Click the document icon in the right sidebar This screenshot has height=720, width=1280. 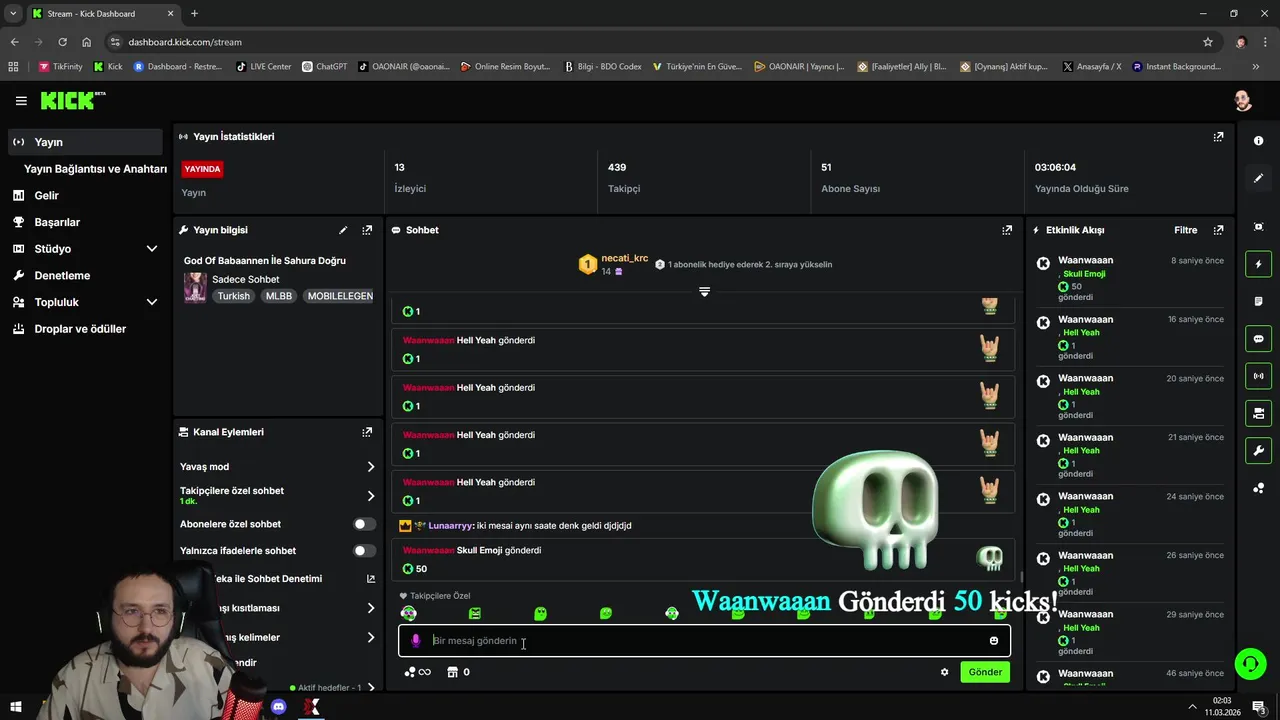[1258, 301]
